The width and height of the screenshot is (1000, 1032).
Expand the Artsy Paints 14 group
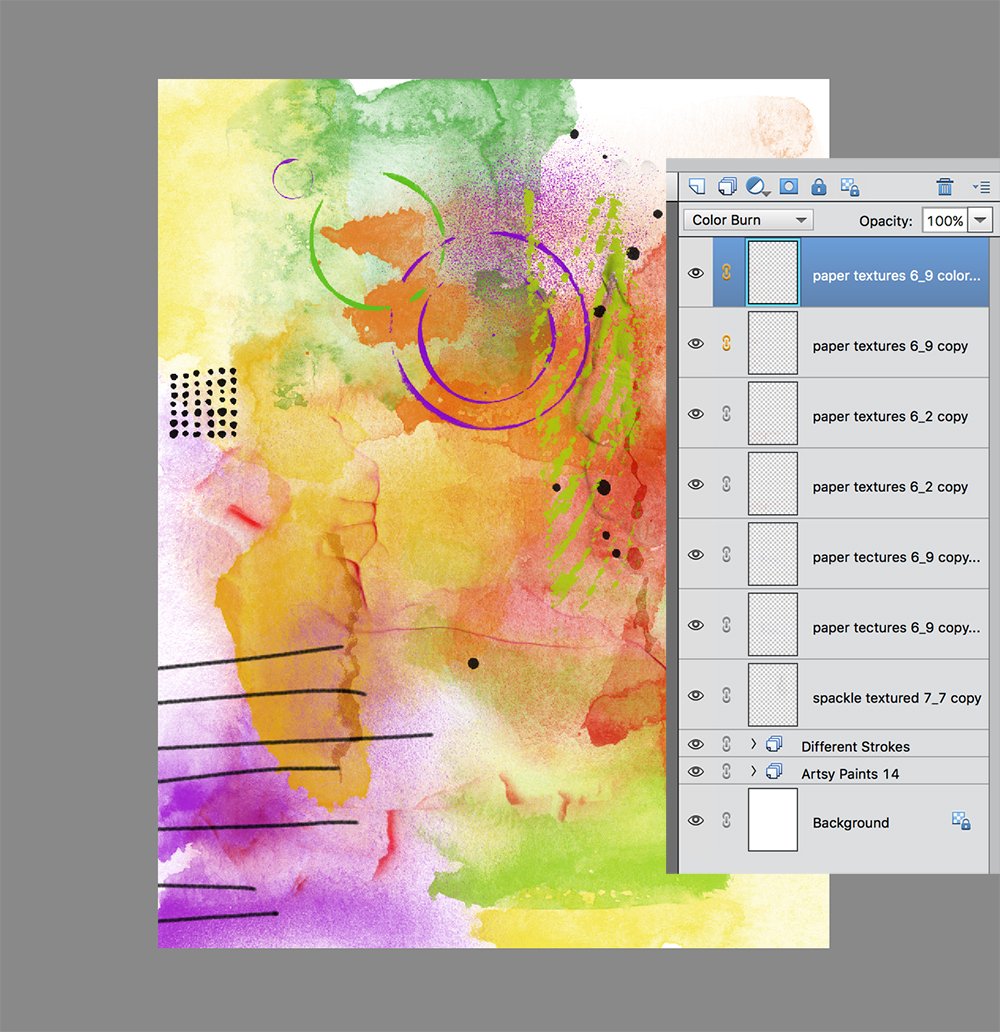click(x=753, y=771)
